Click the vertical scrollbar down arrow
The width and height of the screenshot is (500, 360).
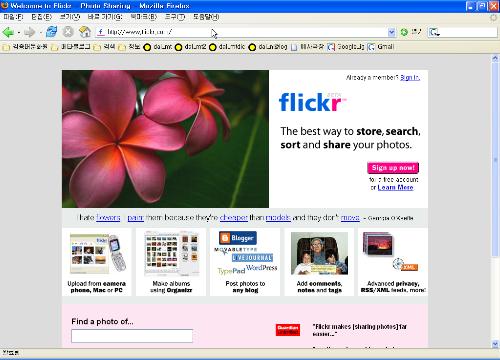495,343
